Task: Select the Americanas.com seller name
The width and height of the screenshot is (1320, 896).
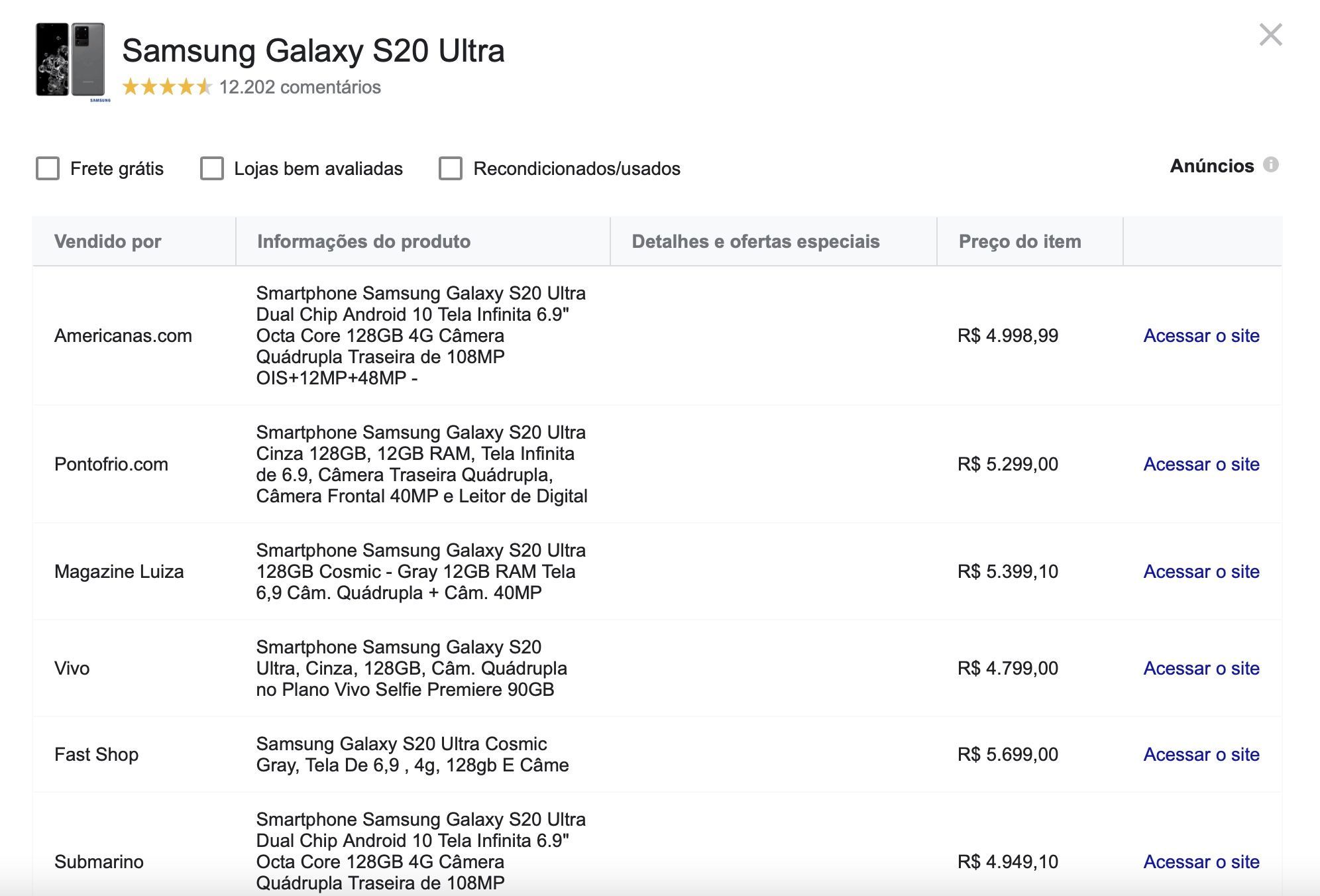Action: 123,335
